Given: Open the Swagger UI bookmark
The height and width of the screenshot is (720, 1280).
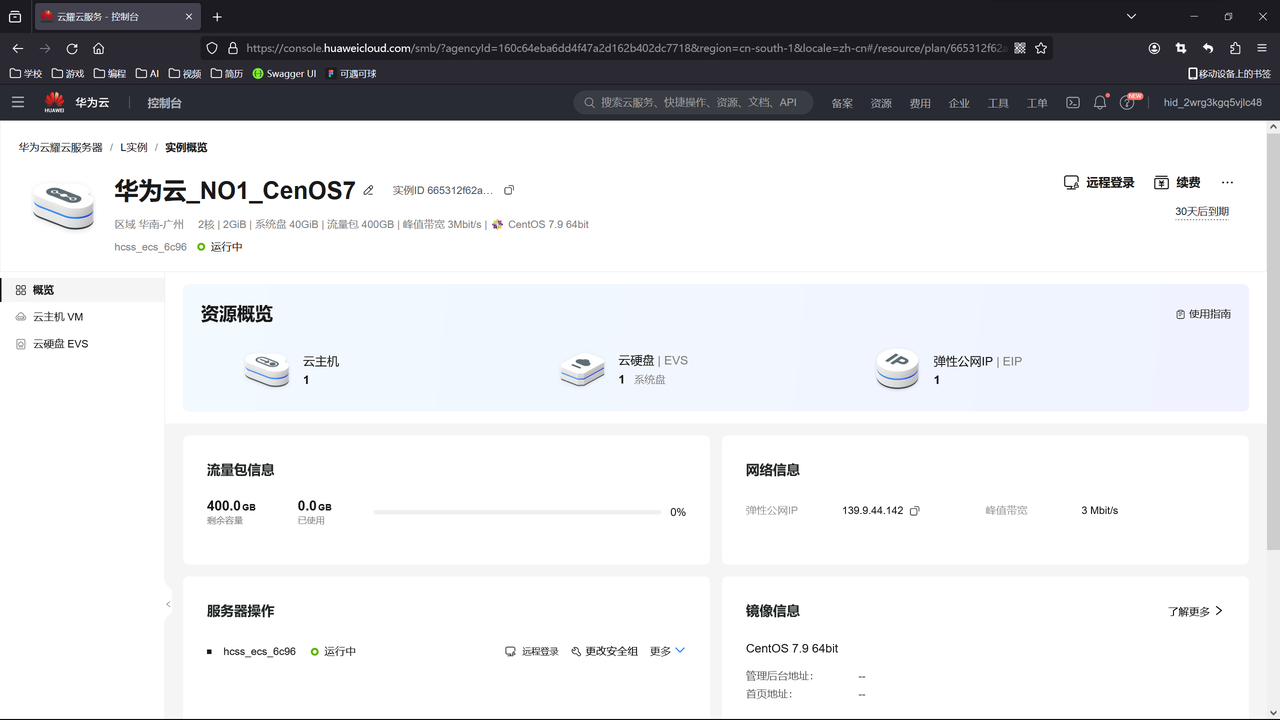Looking at the screenshot, I should point(284,73).
